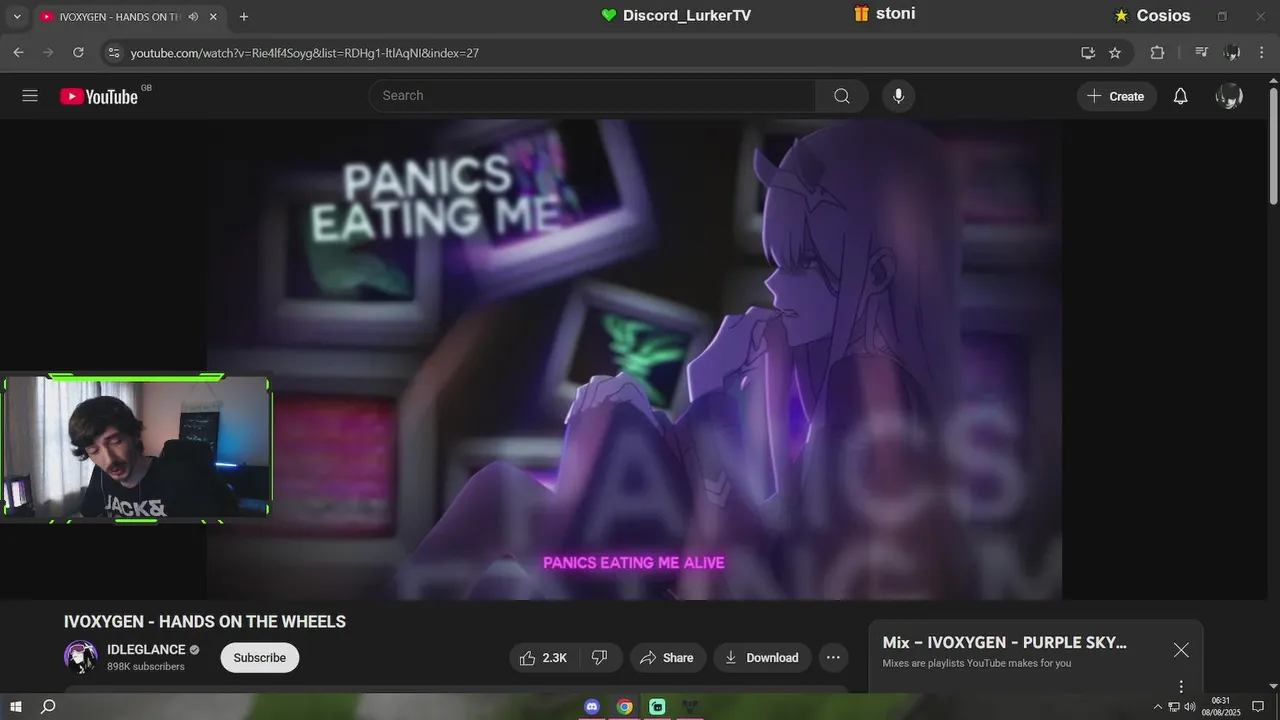Reload the page

(78, 52)
